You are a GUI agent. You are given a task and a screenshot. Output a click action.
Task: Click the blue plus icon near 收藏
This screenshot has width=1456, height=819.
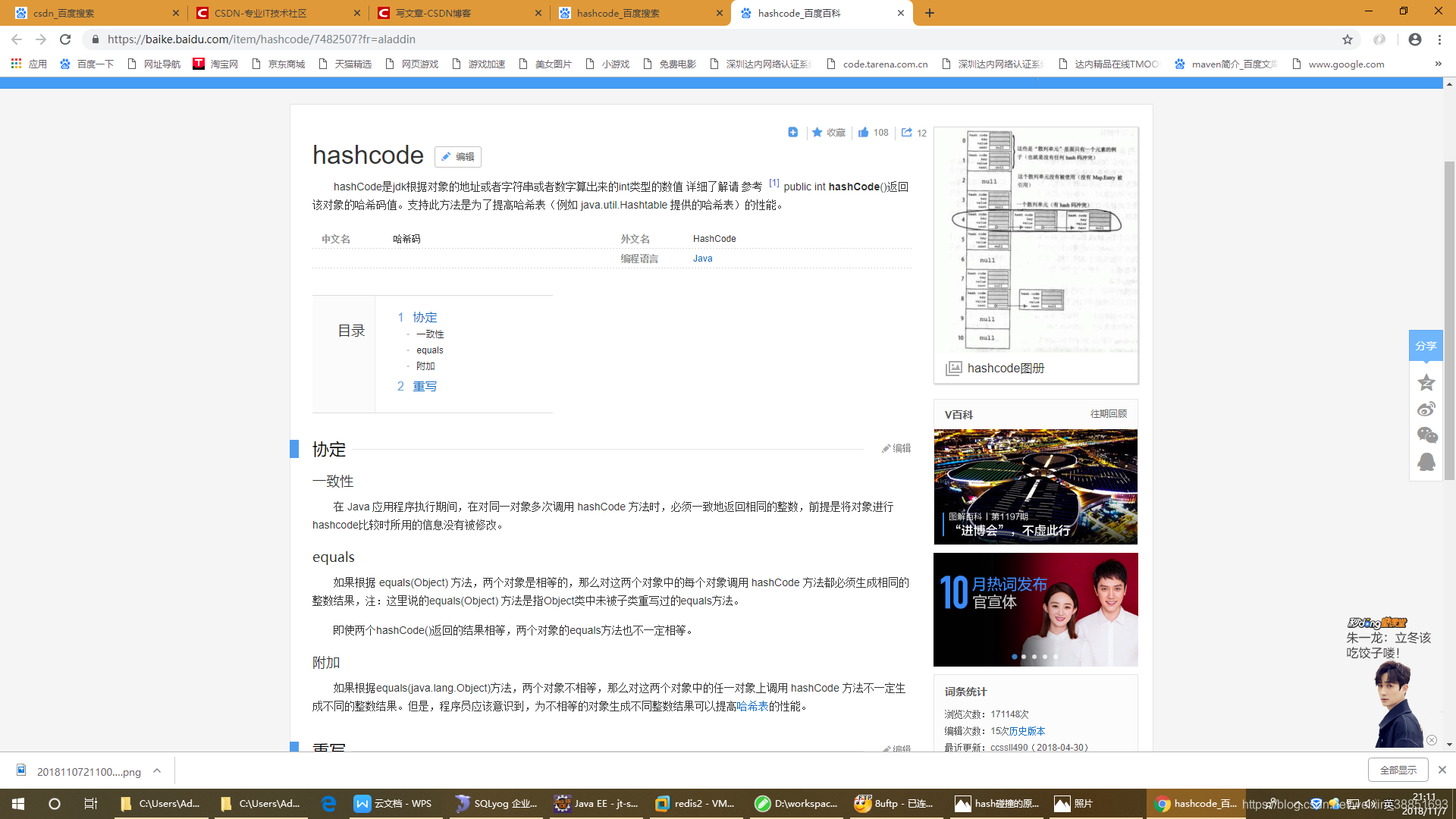[x=793, y=132]
